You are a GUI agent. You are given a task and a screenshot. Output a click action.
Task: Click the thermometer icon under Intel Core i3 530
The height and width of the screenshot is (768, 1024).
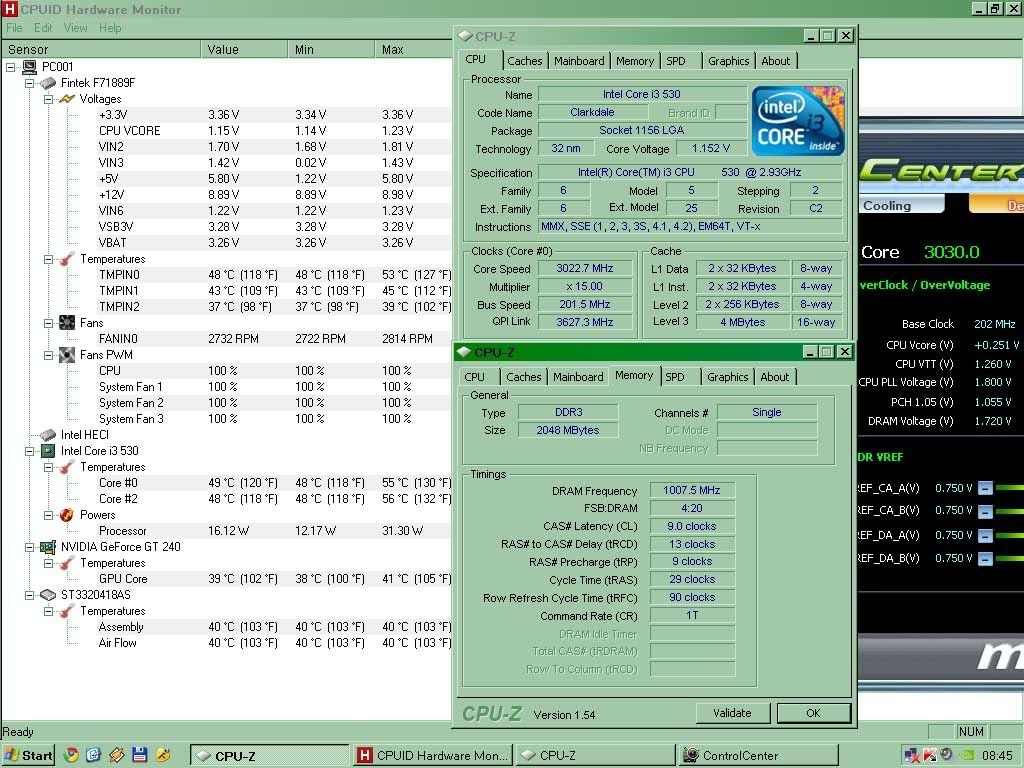[67, 467]
